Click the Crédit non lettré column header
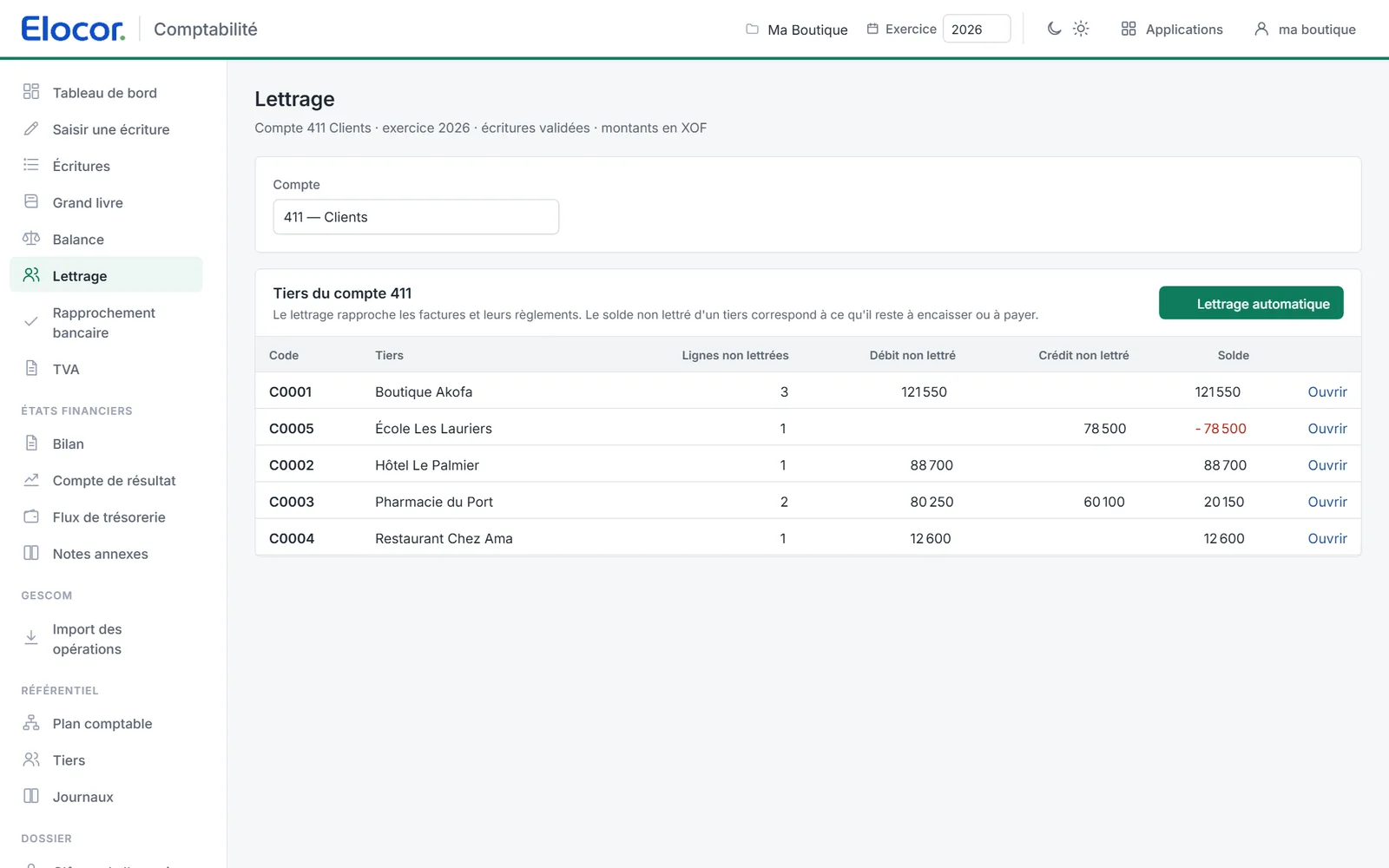The width and height of the screenshot is (1389, 868). pyautogui.click(x=1083, y=355)
